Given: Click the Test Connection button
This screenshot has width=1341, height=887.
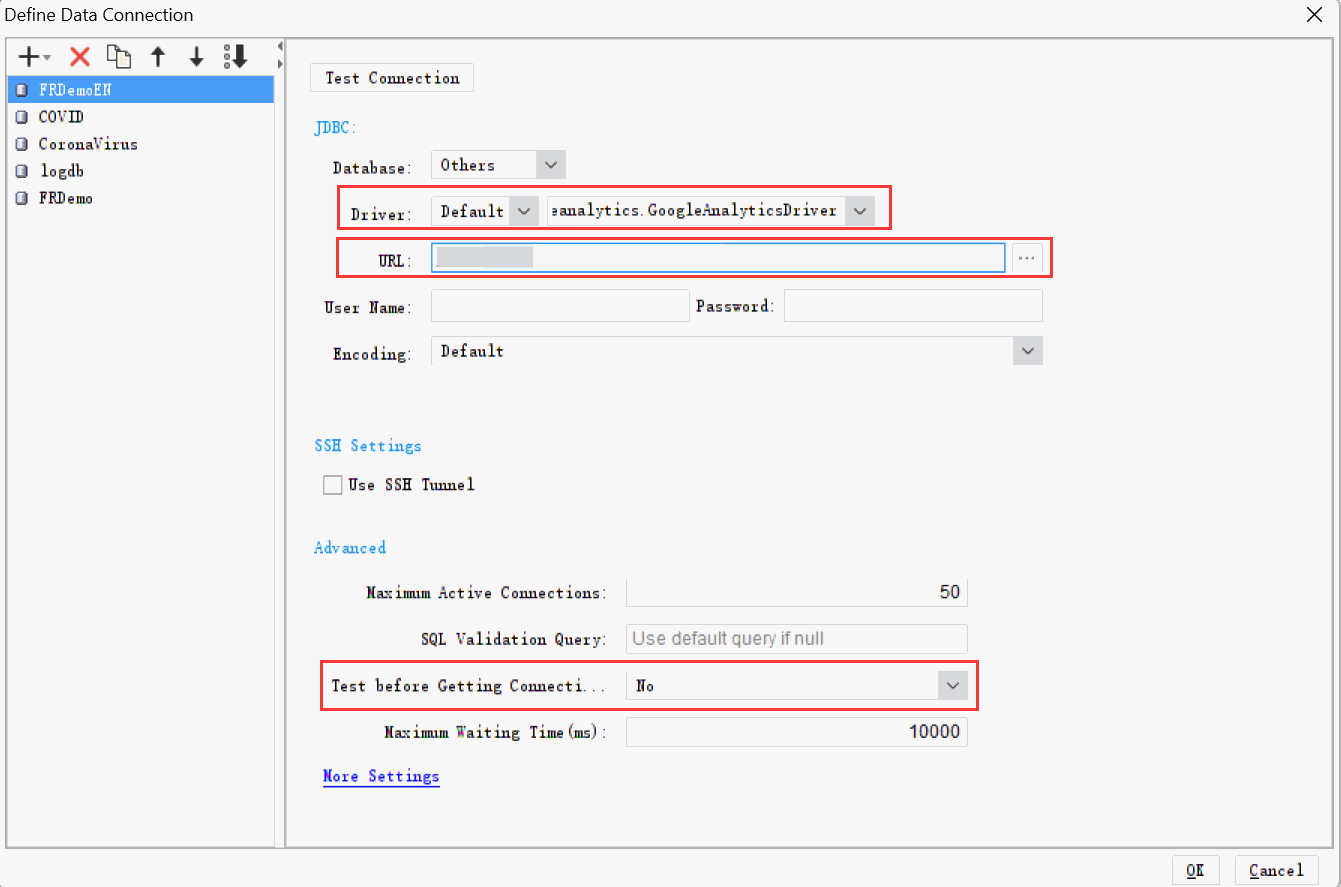Looking at the screenshot, I should (392, 78).
